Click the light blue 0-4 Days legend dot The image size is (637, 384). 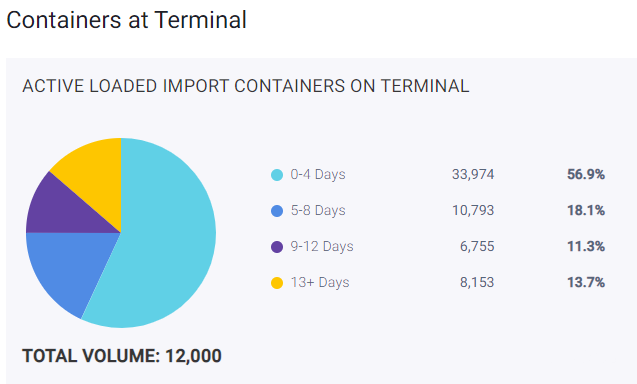pyautogui.click(x=277, y=175)
